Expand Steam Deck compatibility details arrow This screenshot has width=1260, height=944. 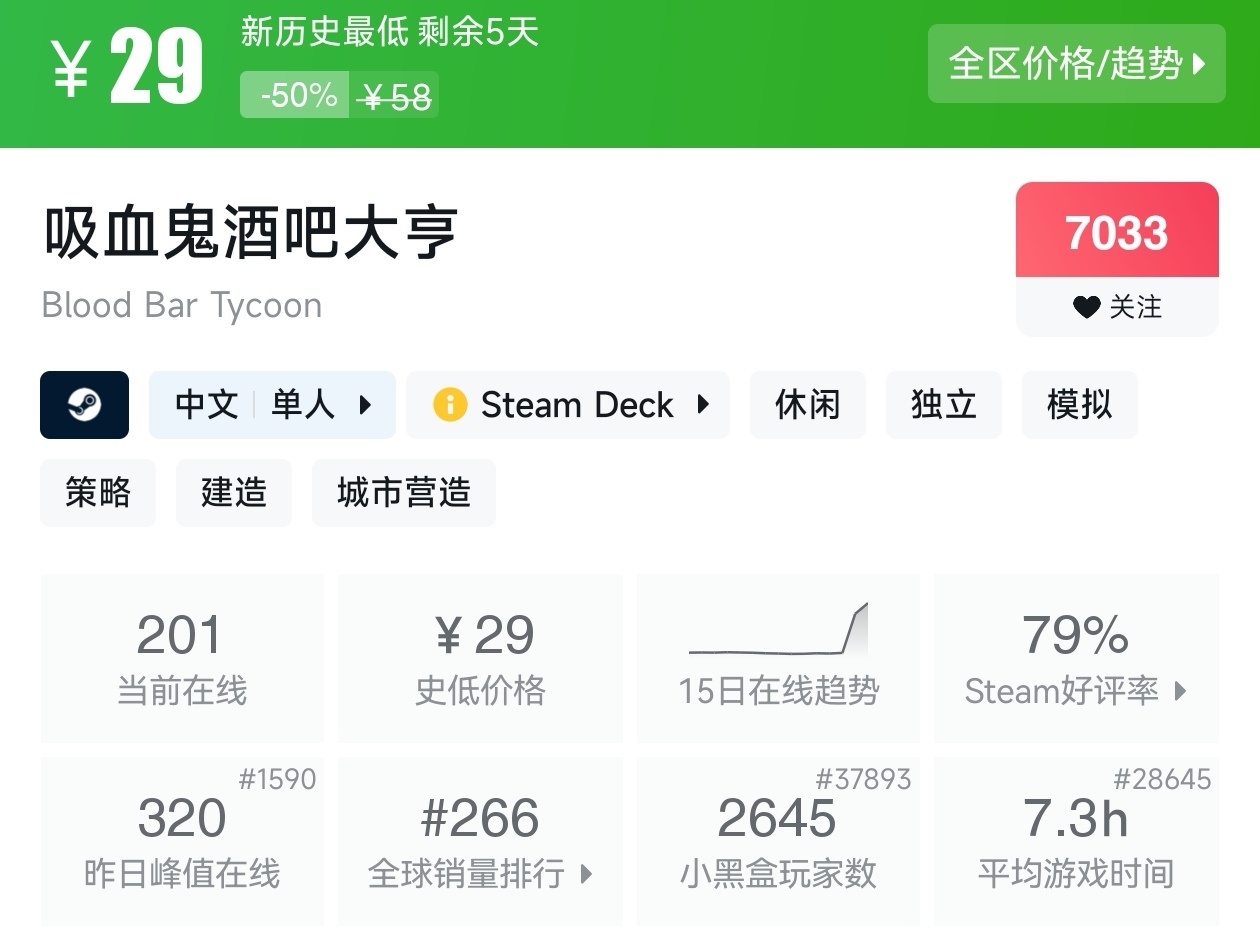pos(703,405)
